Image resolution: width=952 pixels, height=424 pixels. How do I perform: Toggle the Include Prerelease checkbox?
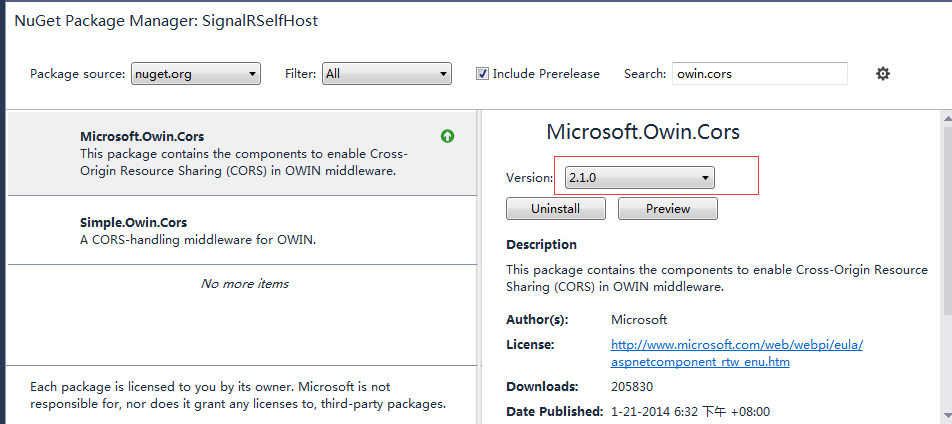click(482, 74)
